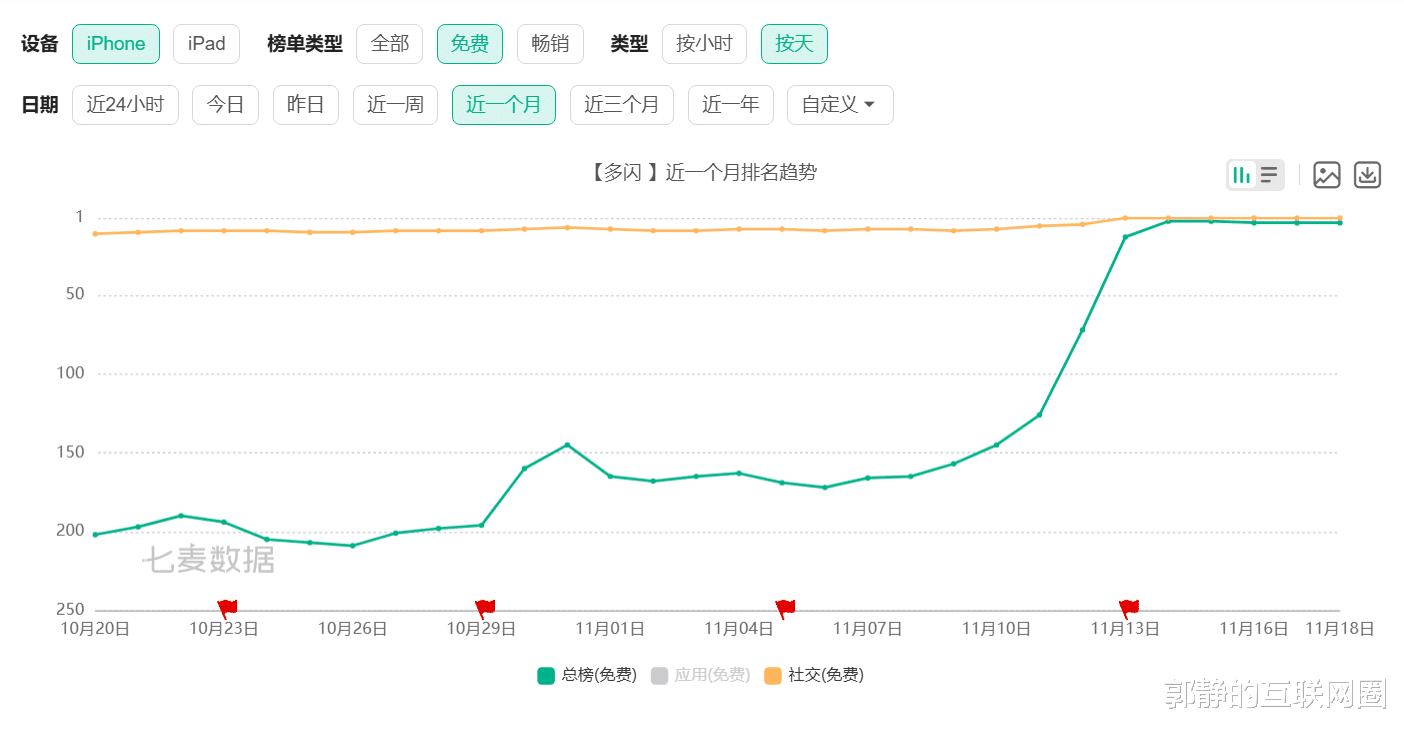Select iPad device tab
The width and height of the screenshot is (1404, 730).
click(206, 44)
